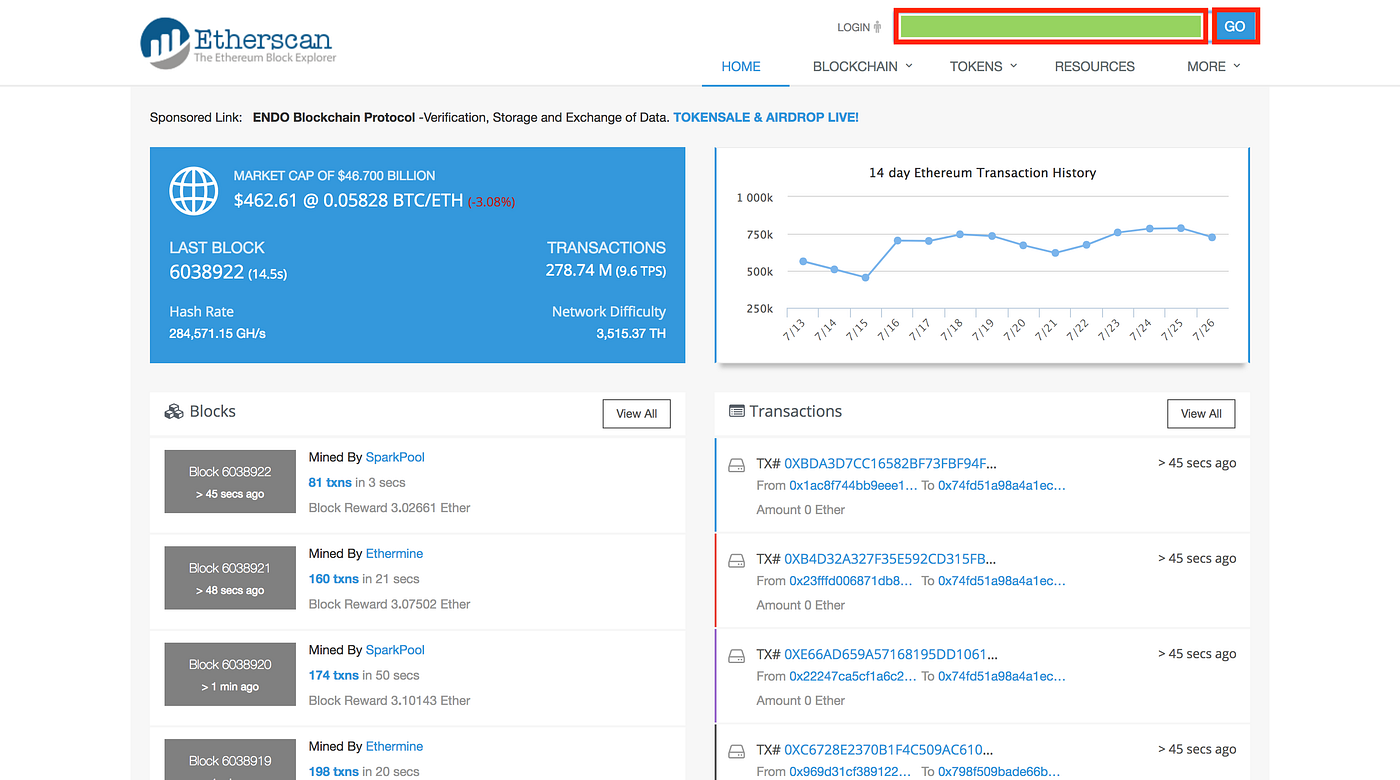Open SparkPool miner of Block 6038920
The image size is (1400, 780).
click(395, 650)
